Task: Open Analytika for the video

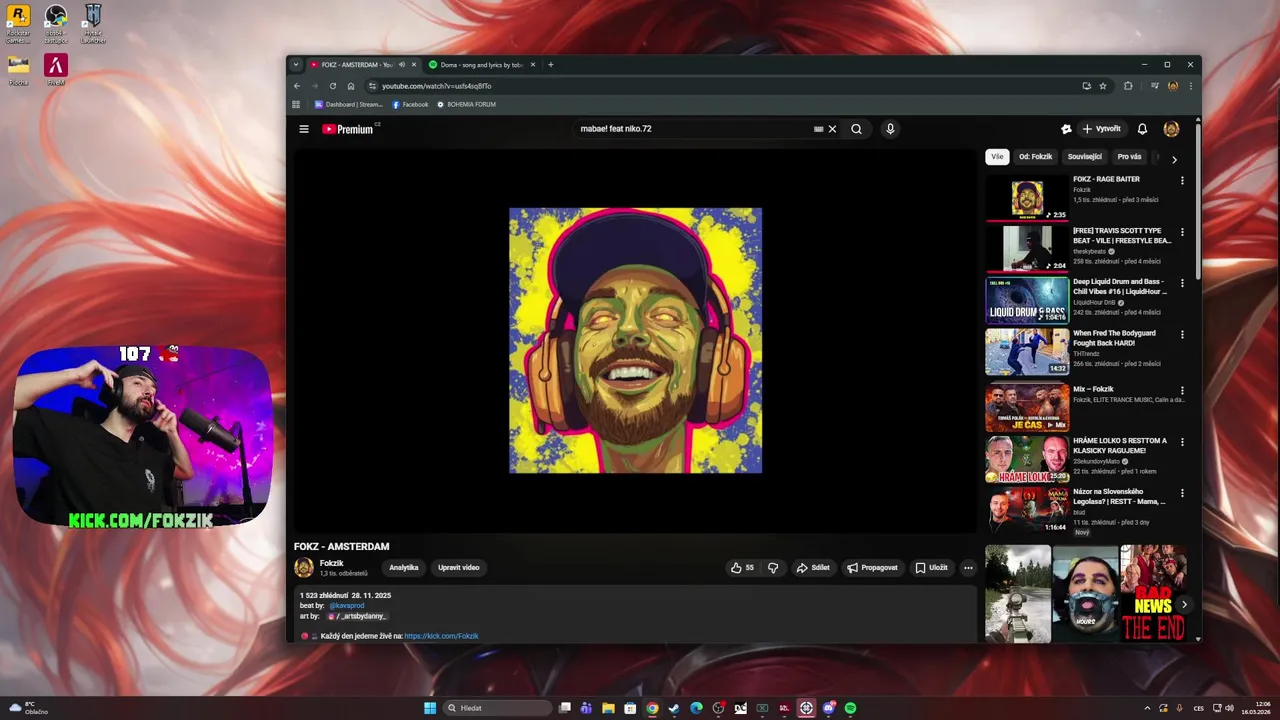Action: tap(404, 568)
